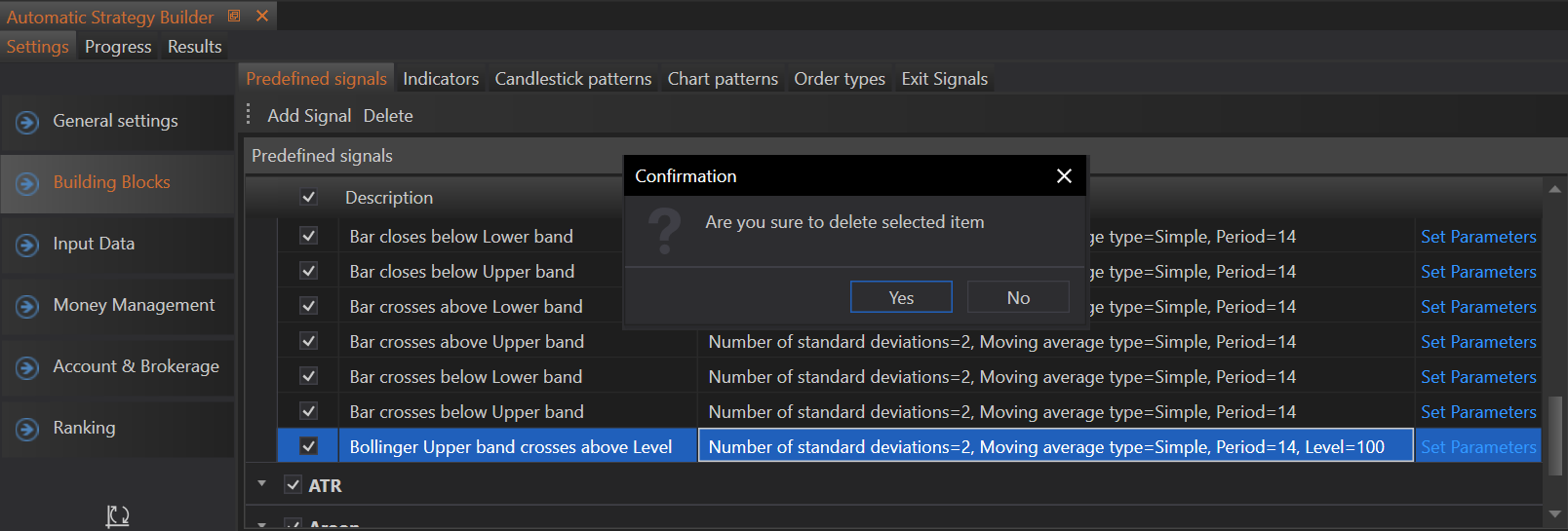
Task: Click the Building Blocks arrow icon
Action: tap(27, 183)
